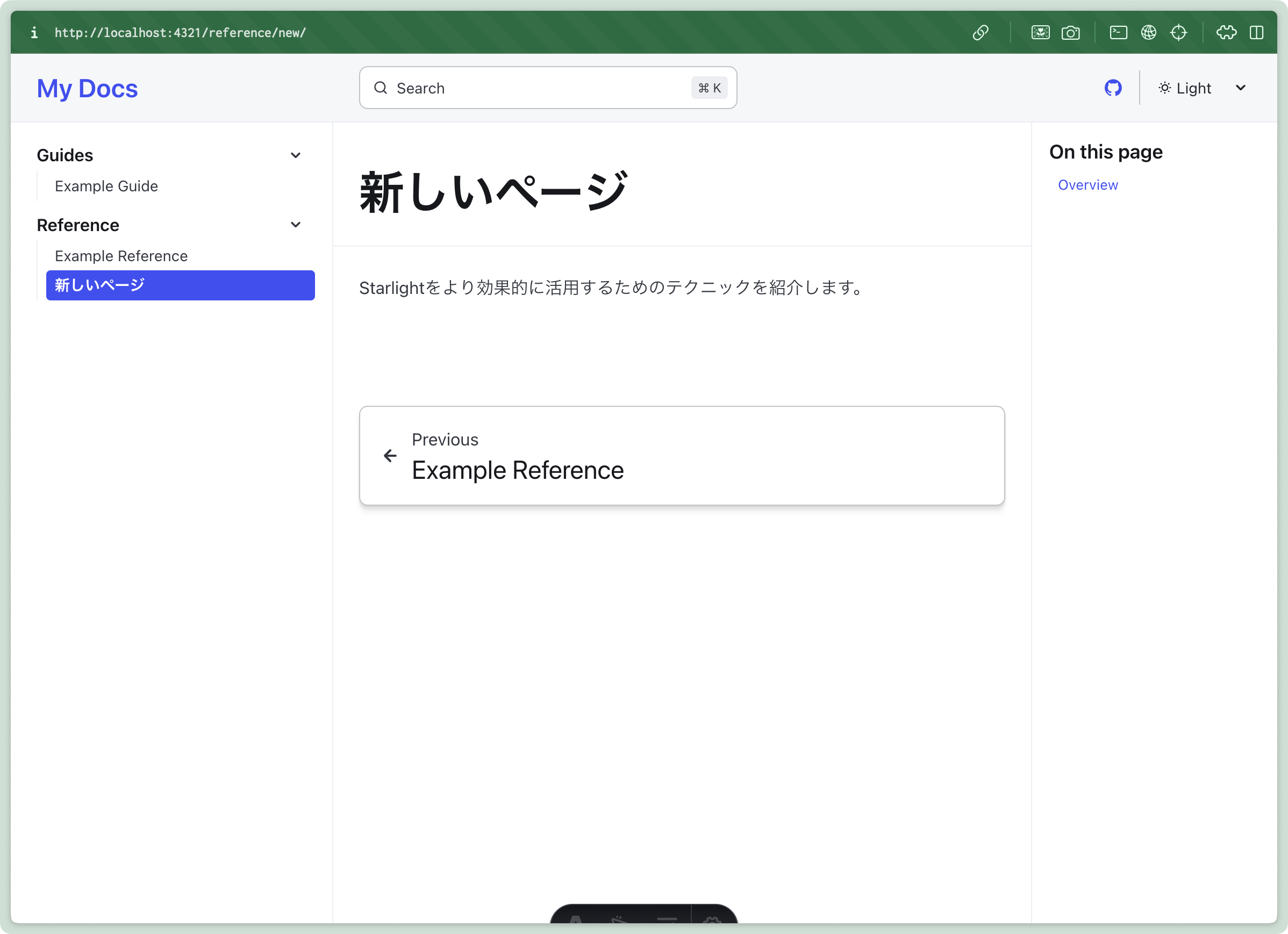Screen dimensions: 1288x934
Task: Open the Light theme dropdown
Action: coord(1201,88)
